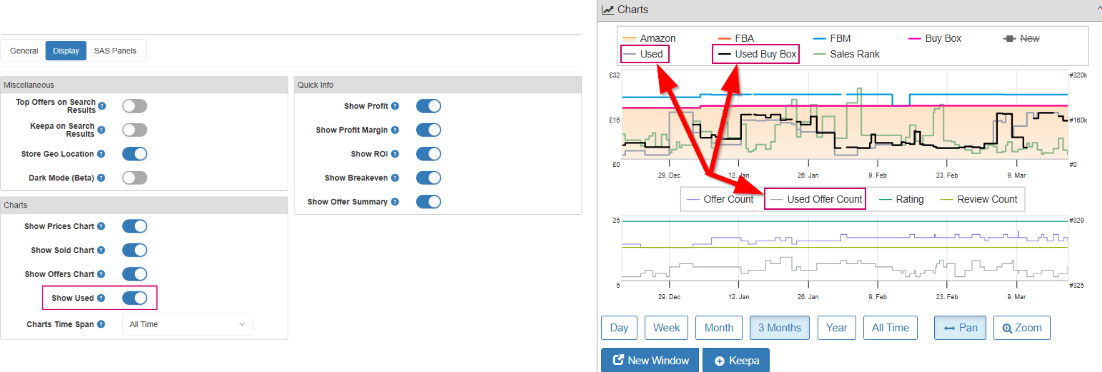Viewport: 1102px width, 372px height.
Task: Click info icon beside Show Profit
Action: pyautogui.click(x=395, y=106)
